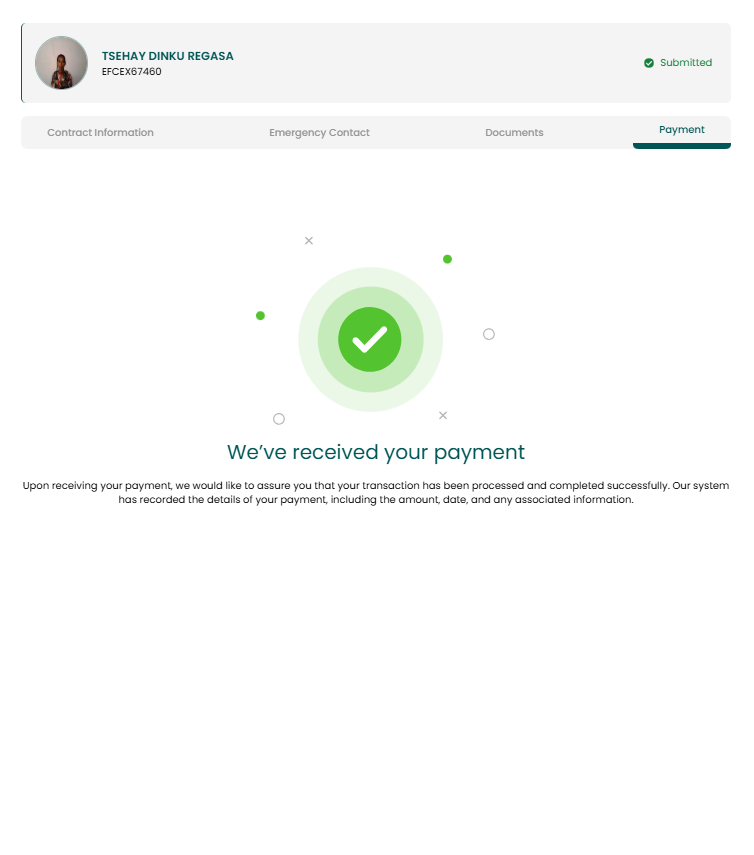This screenshot has width=754, height=855.
Task: Click the reference code EFCEX67460
Action: (131, 71)
